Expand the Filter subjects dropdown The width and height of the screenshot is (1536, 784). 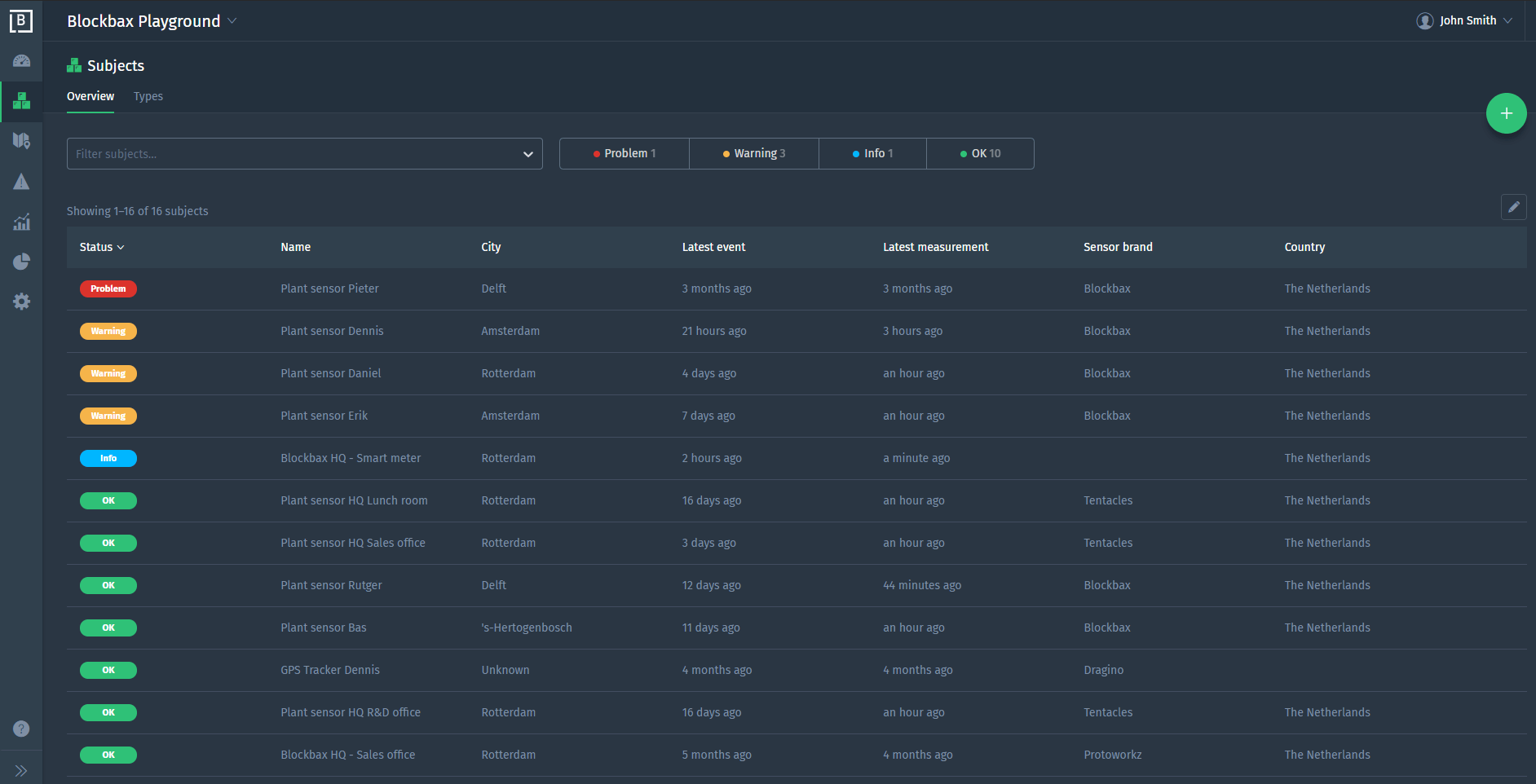(x=527, y=153)
